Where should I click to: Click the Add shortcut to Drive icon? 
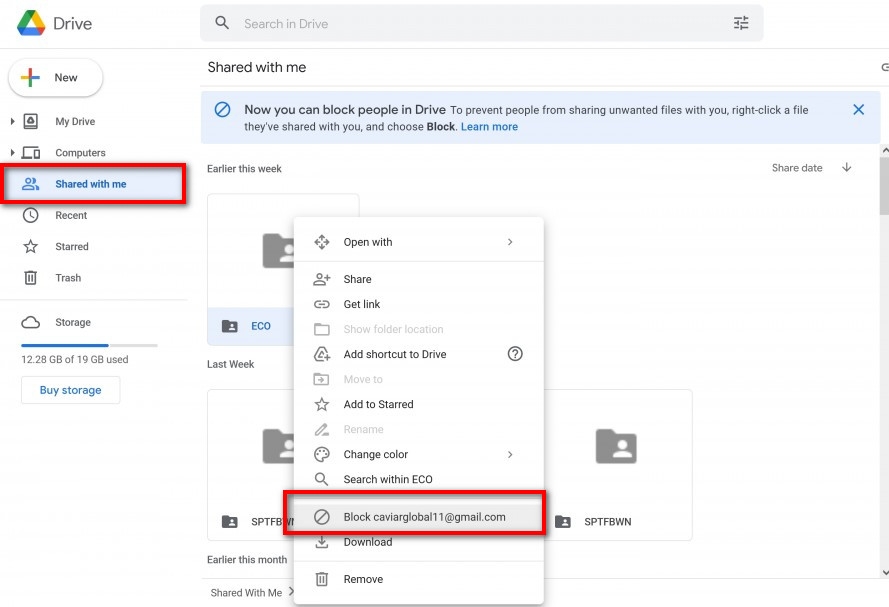click(x=321, y=354)
